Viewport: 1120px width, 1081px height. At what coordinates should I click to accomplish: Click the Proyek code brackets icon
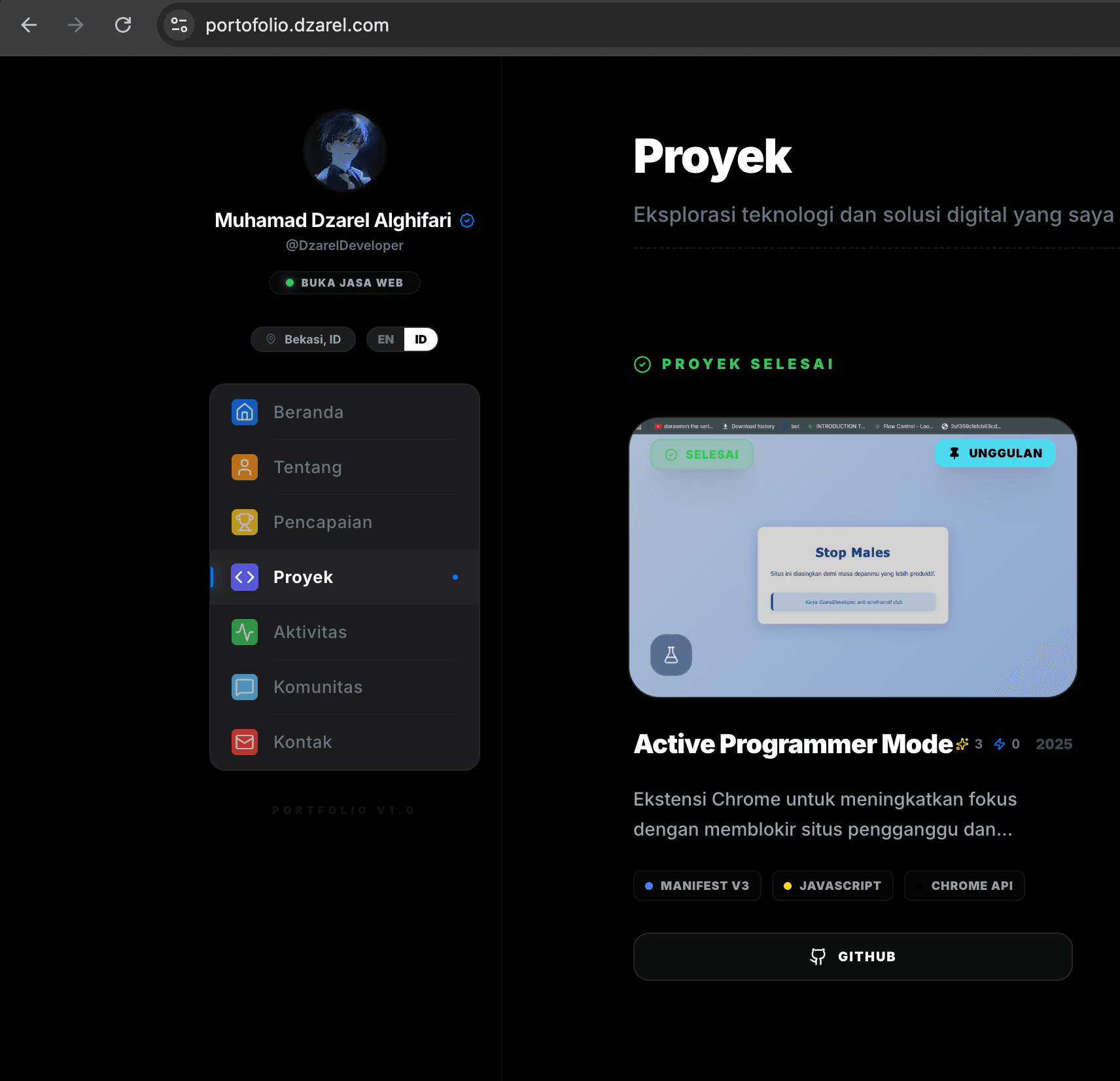244,577
